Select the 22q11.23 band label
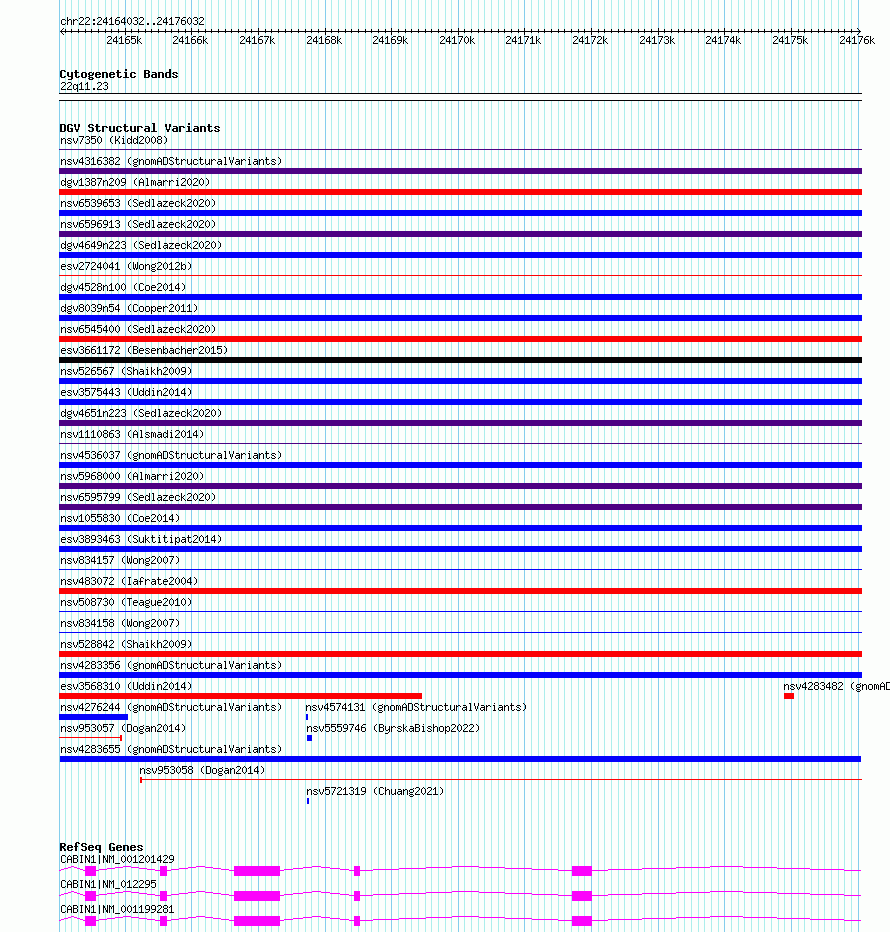The image size is (890, 932). tap(84, 87)
